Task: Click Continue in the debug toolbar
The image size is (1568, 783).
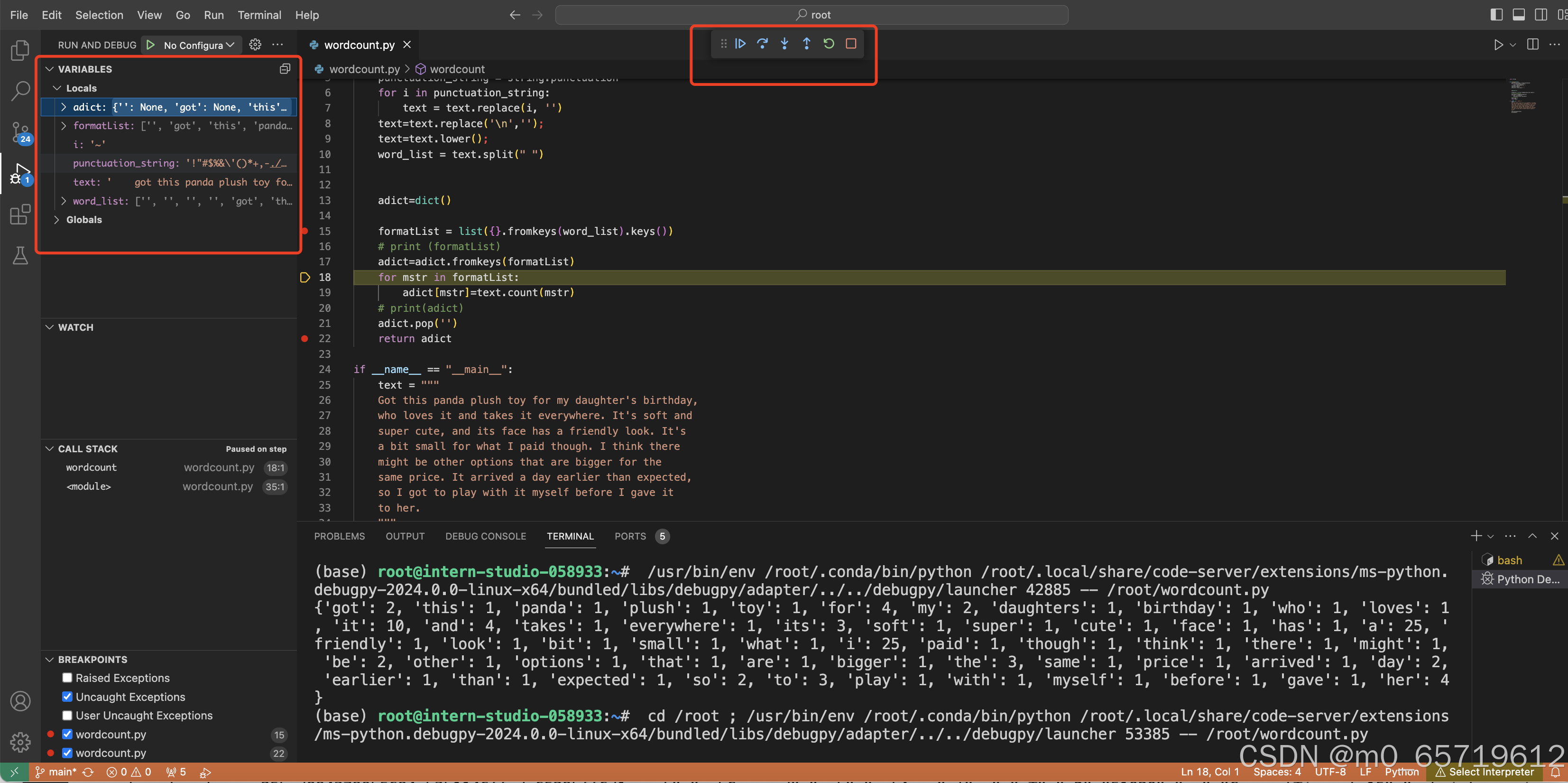Action: pyautogui.click(x=740, y=43)
